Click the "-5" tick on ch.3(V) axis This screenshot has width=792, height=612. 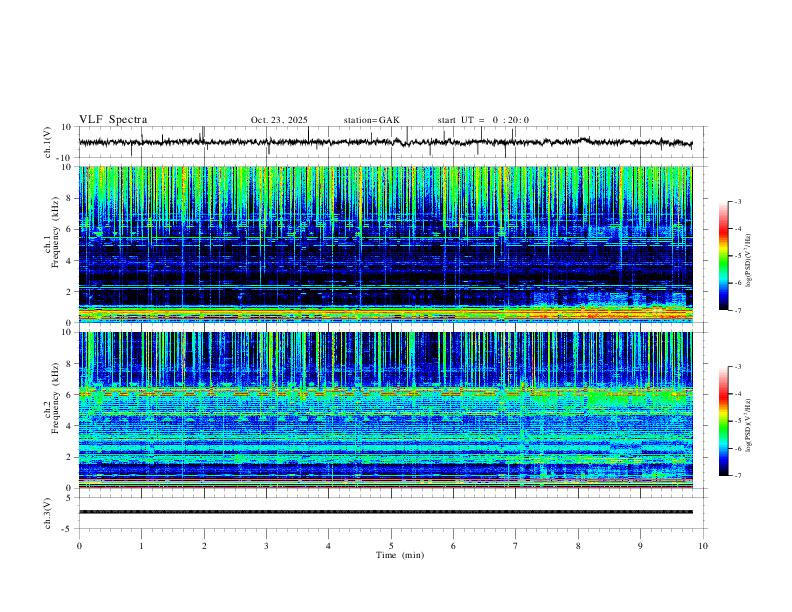click(x=68, y=529)
